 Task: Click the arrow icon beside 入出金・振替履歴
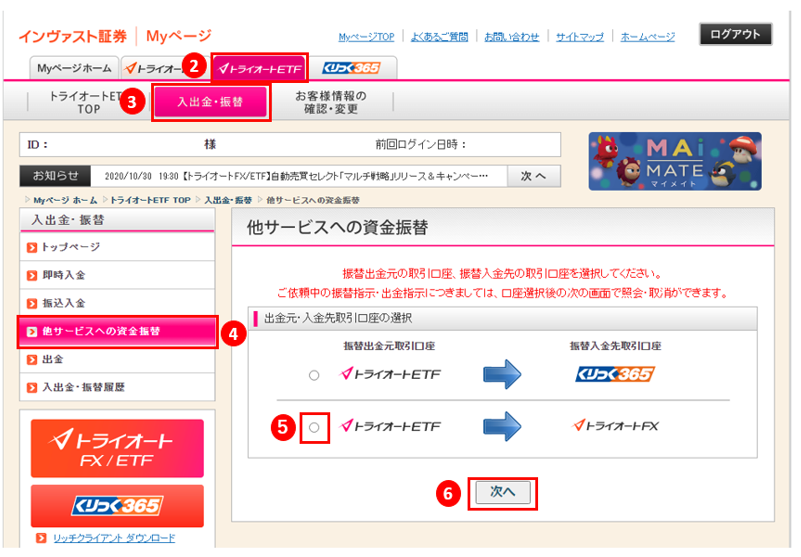tap(32, 388)
